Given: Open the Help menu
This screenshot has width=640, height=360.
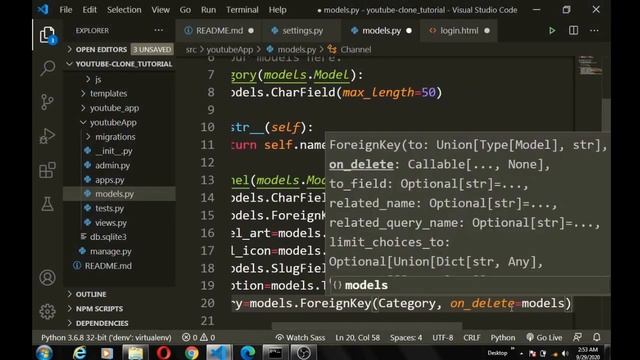Looking at the screenshot, I should [x=277, y=10].
